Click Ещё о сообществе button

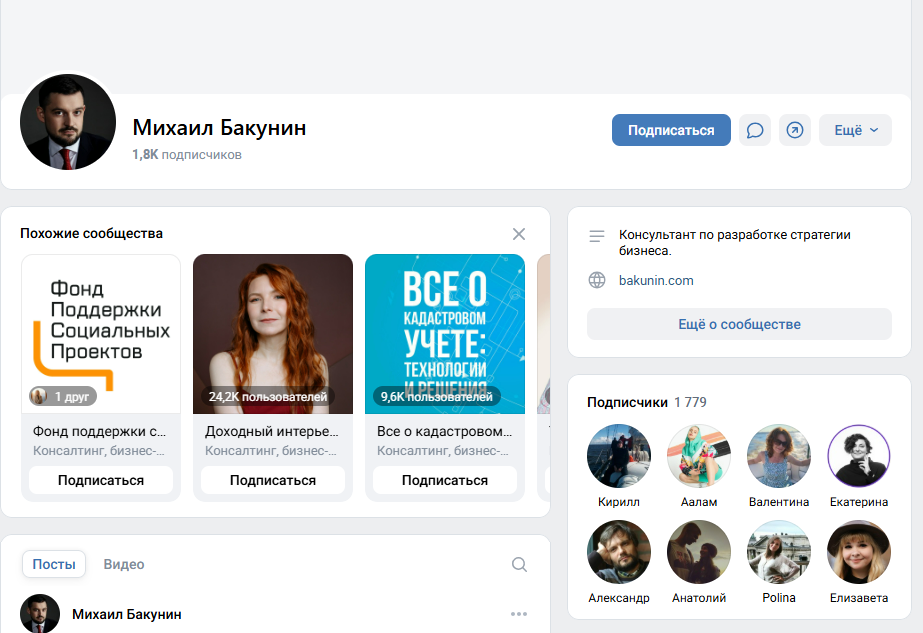739,324
